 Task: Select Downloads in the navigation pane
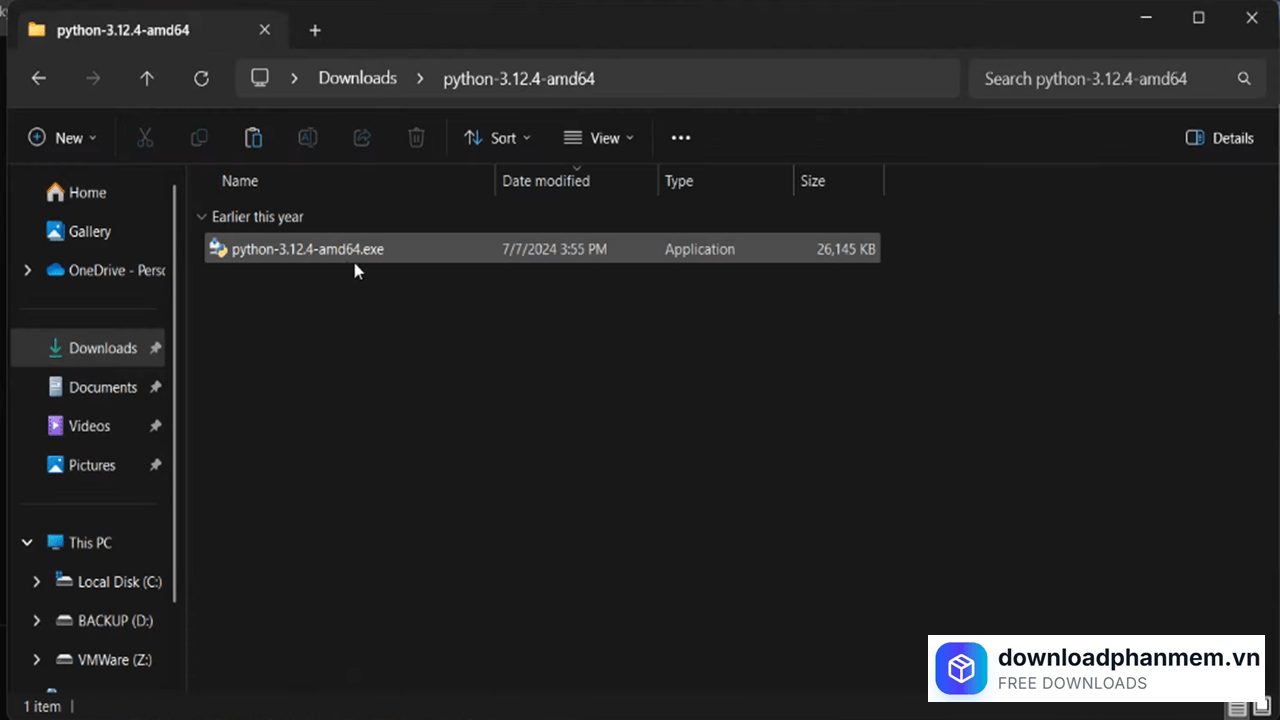point(102,348)
